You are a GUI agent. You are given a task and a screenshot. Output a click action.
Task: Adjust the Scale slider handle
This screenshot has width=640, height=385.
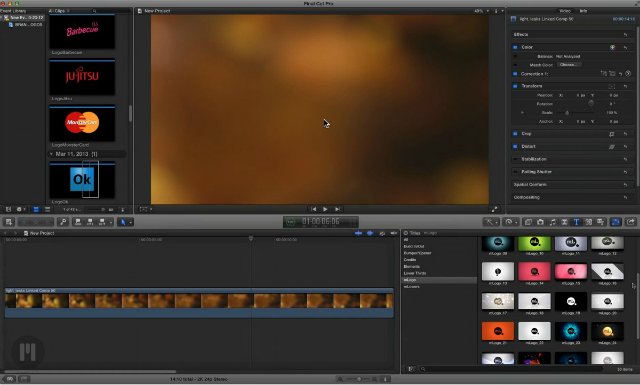(x=567, y=113)
